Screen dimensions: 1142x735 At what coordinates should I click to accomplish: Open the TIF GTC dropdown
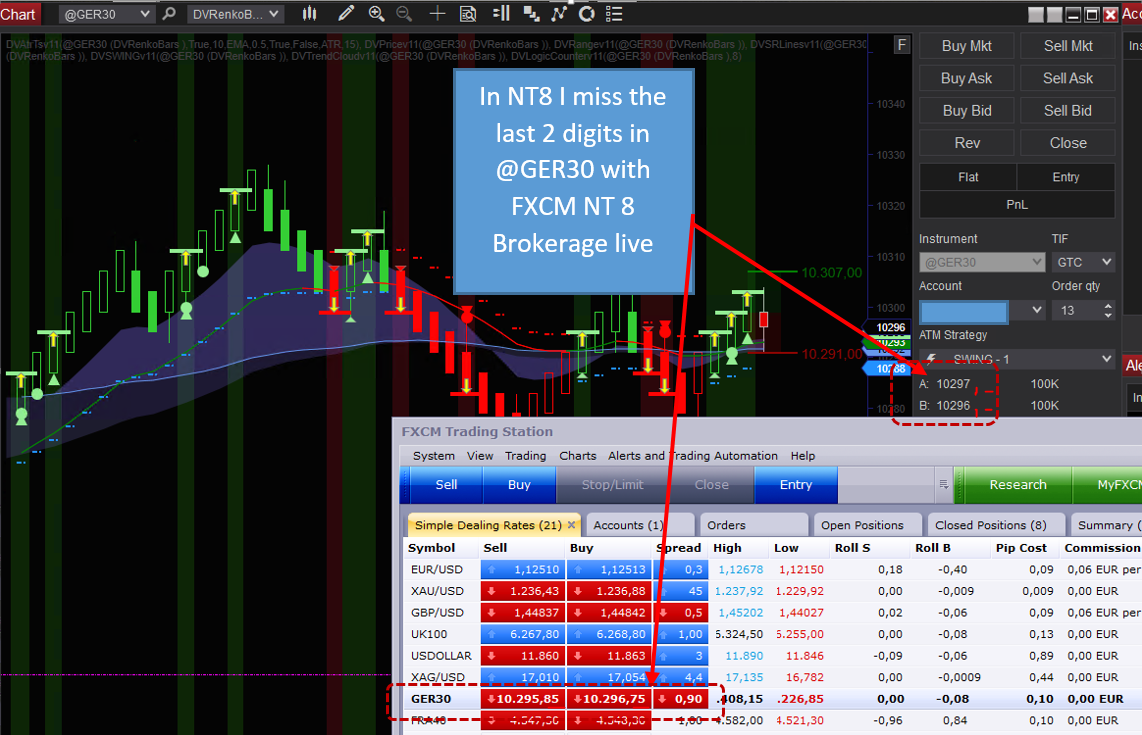(1084, 262)
